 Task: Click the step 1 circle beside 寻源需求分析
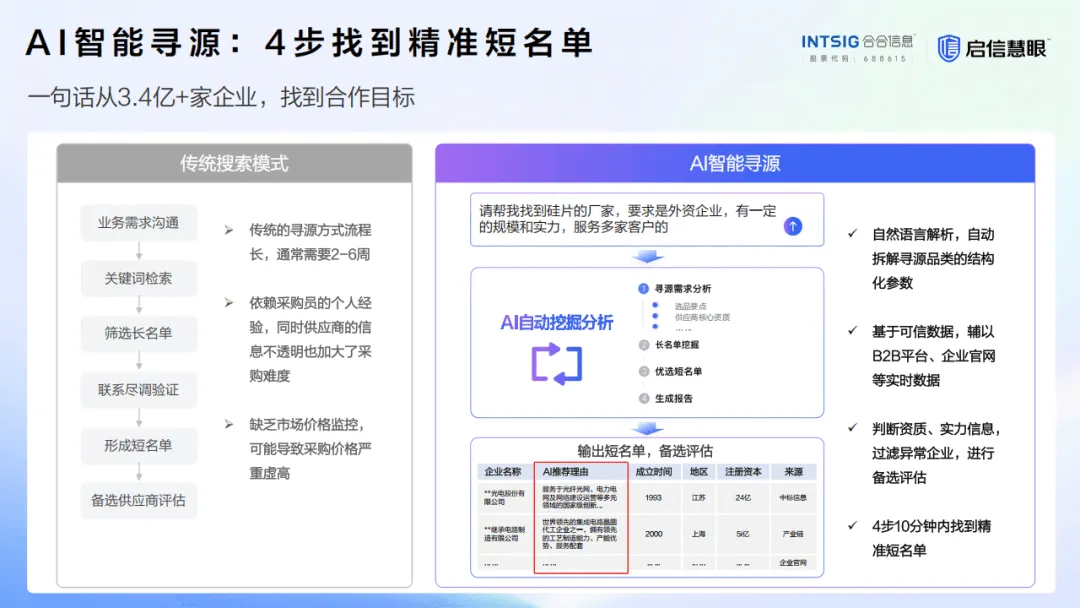(x=643, y=289)
